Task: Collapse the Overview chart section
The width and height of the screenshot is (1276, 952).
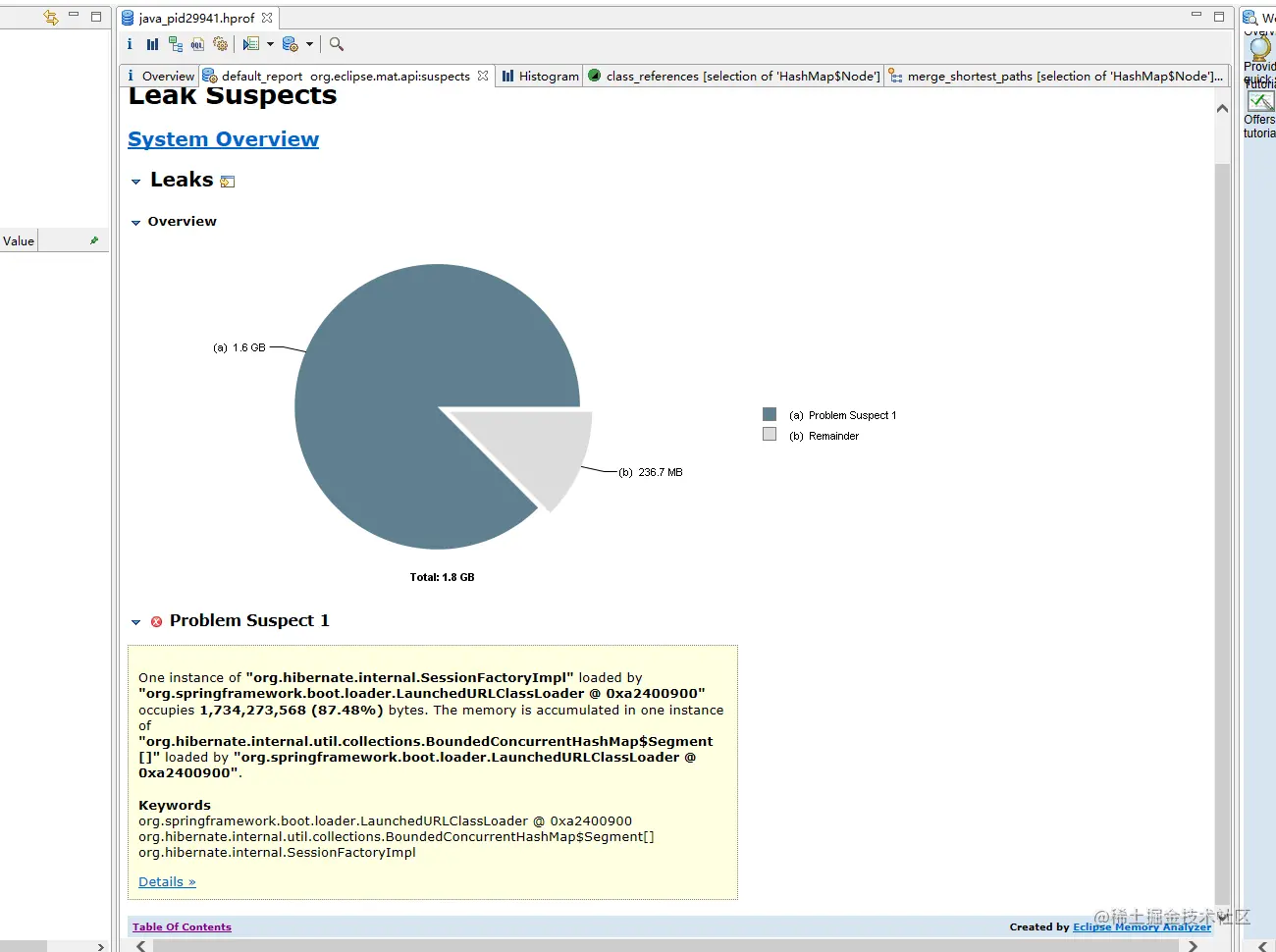Action: coord(136,223)
